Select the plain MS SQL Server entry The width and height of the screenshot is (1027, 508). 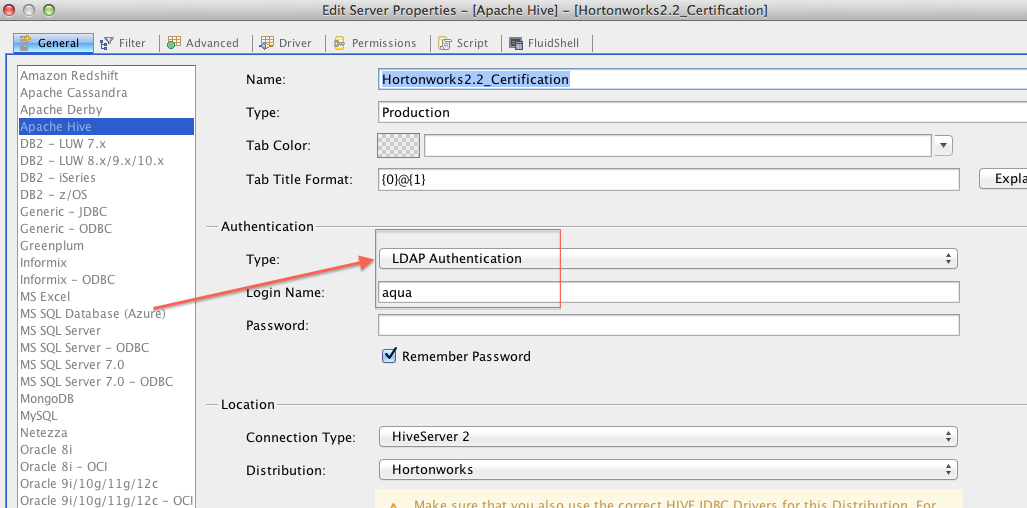[x=107, y=331]
